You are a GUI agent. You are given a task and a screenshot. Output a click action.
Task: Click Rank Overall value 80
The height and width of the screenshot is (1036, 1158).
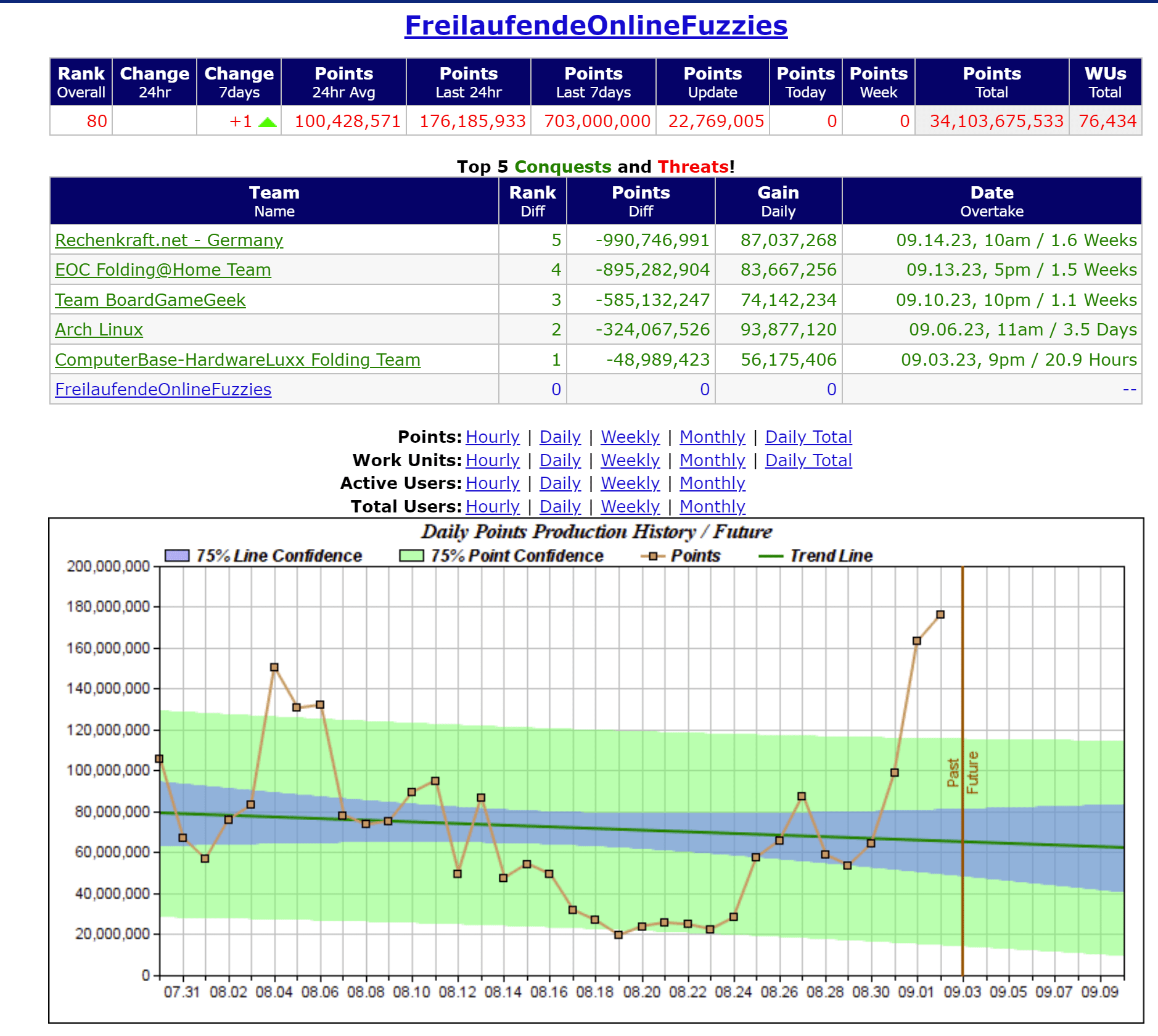pyautogui.click(x=97, y=121)
